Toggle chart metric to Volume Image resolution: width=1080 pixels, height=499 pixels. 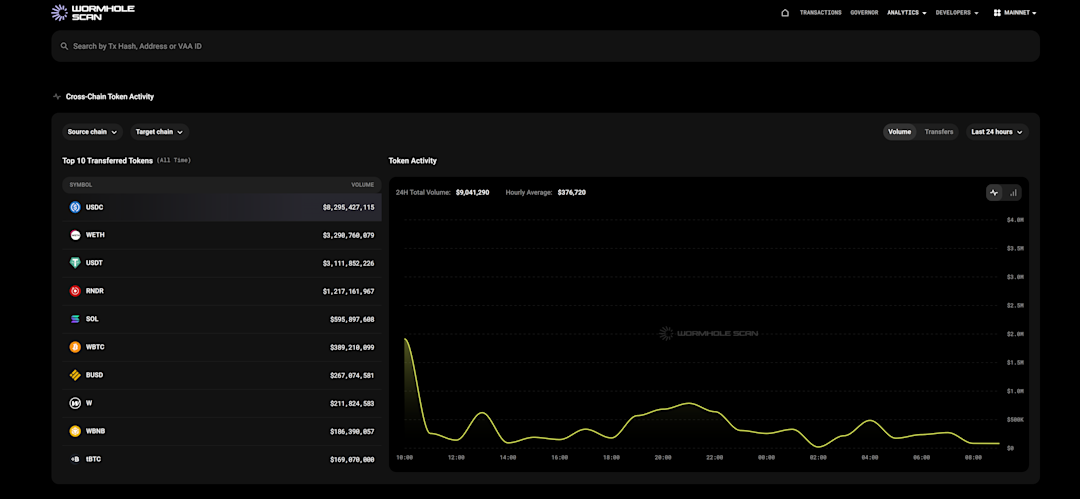click(x=900, y=132)
